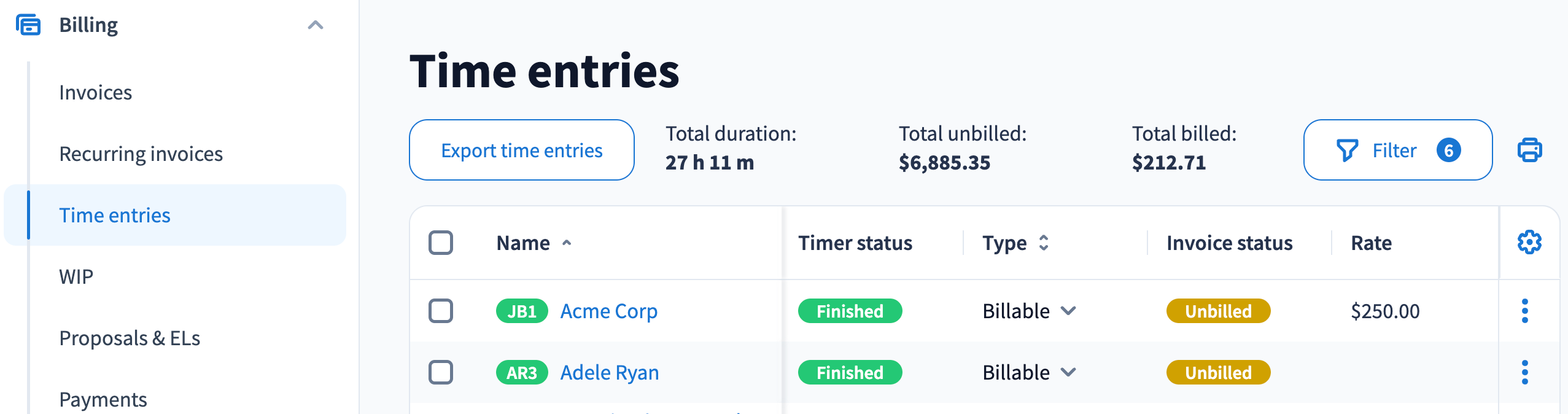Open table column settings gear
The height and width of the screenshot is (414, 1568).
coord(1529,243)
